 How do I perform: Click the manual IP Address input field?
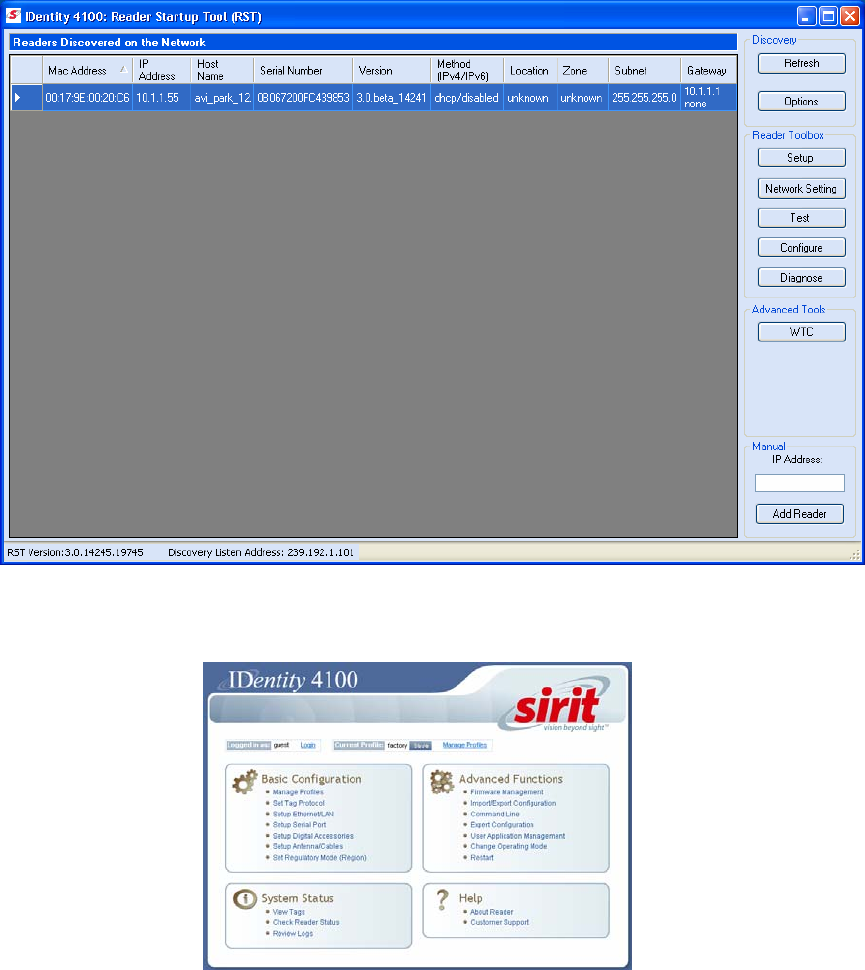(799, 483)
